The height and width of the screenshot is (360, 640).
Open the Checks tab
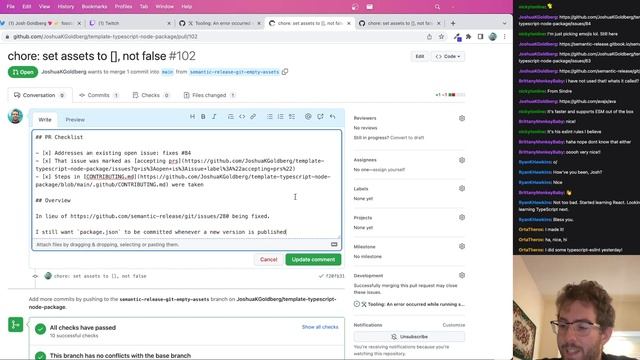click(150, 95)
